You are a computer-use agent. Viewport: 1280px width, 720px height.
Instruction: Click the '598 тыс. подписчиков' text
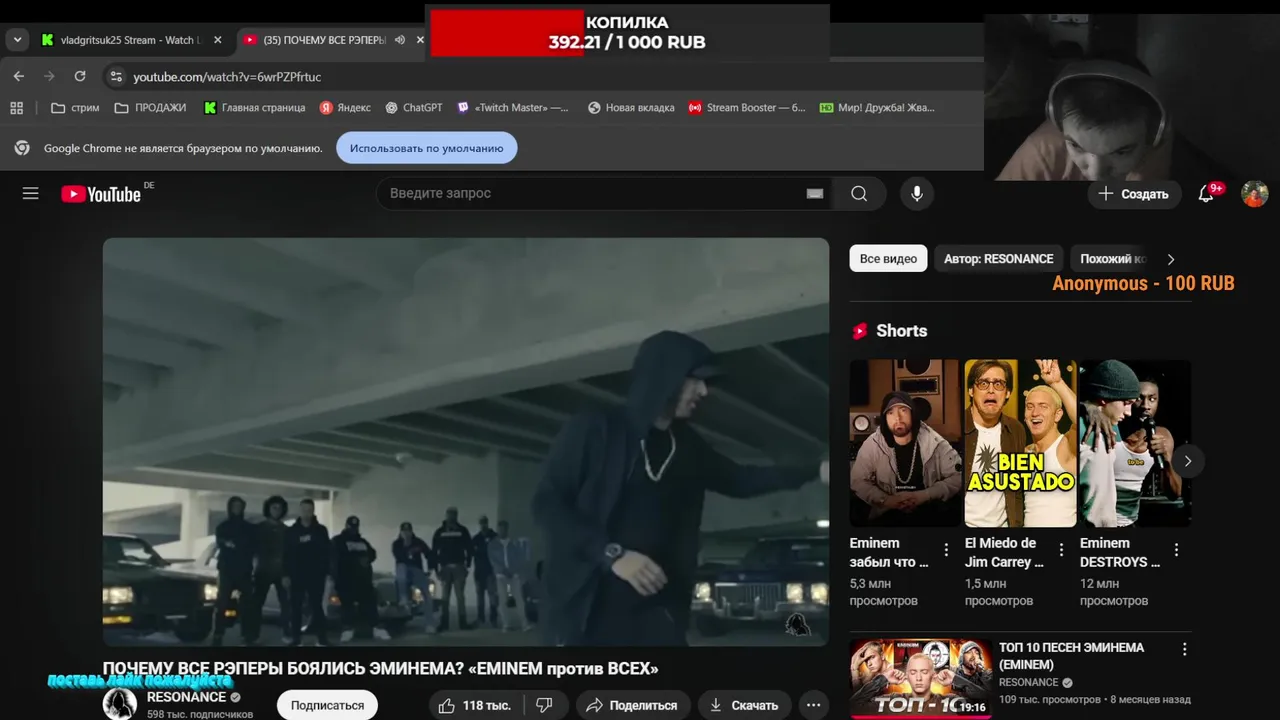pyautogui.click(x=199, y=714)
